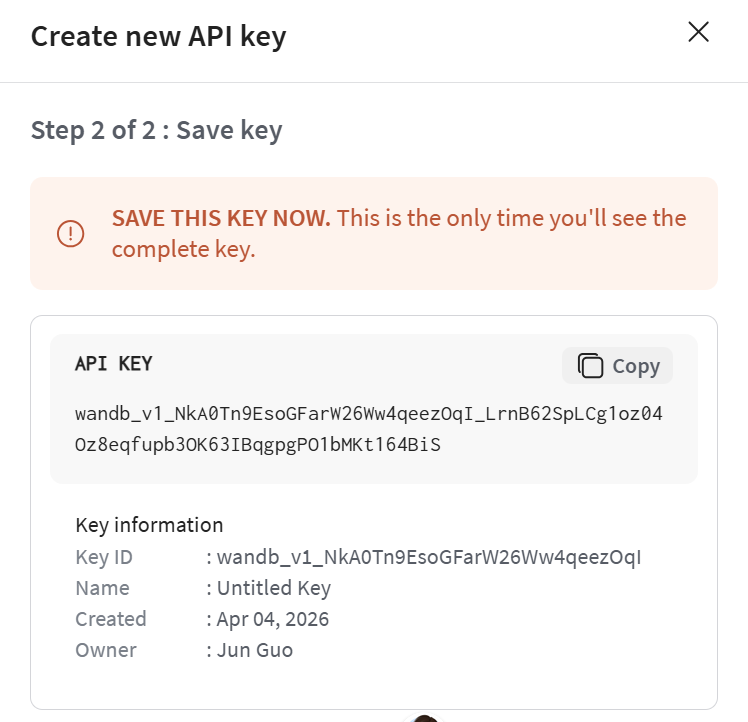The width and height of the screenshot is (748, 722).
Task: Click the Created field label
Action: coord(111,619)
